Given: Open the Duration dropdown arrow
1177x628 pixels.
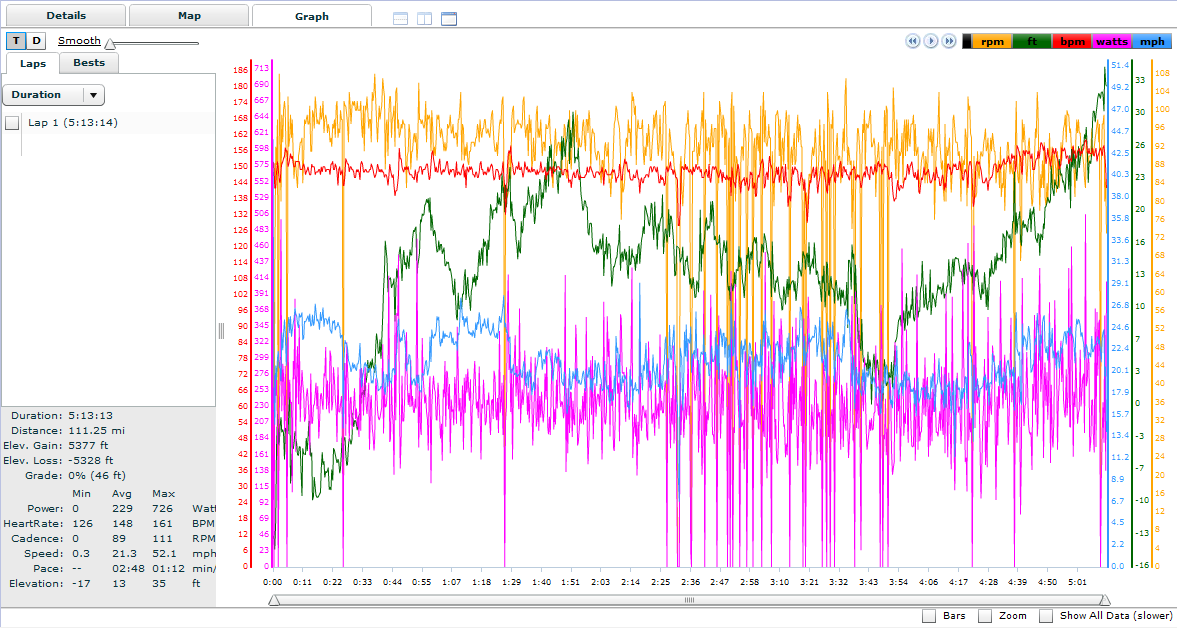Looking at the screenshot, I should (x=93, y=95).
